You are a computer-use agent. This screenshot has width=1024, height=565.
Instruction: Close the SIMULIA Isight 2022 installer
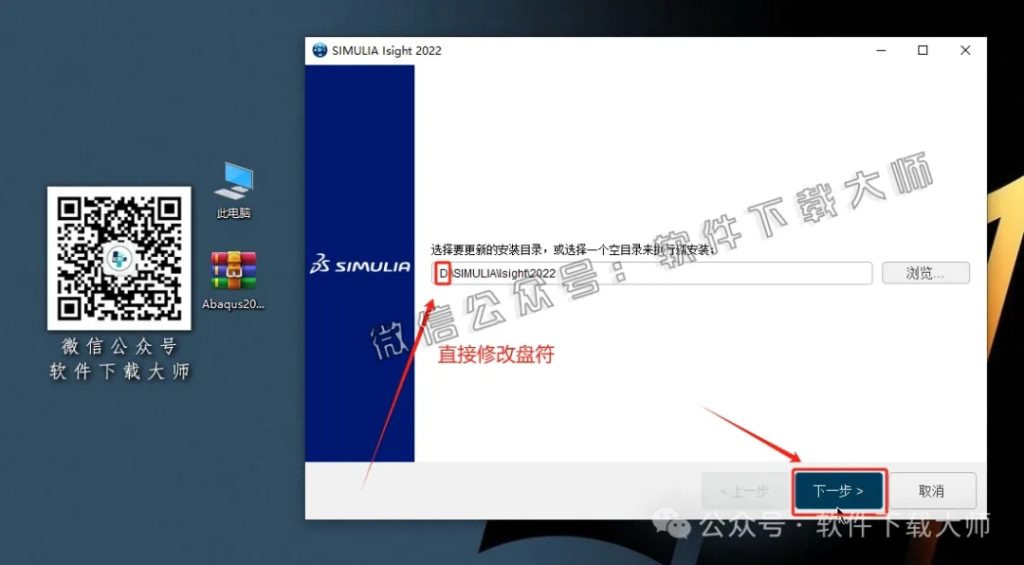(965, 50)
